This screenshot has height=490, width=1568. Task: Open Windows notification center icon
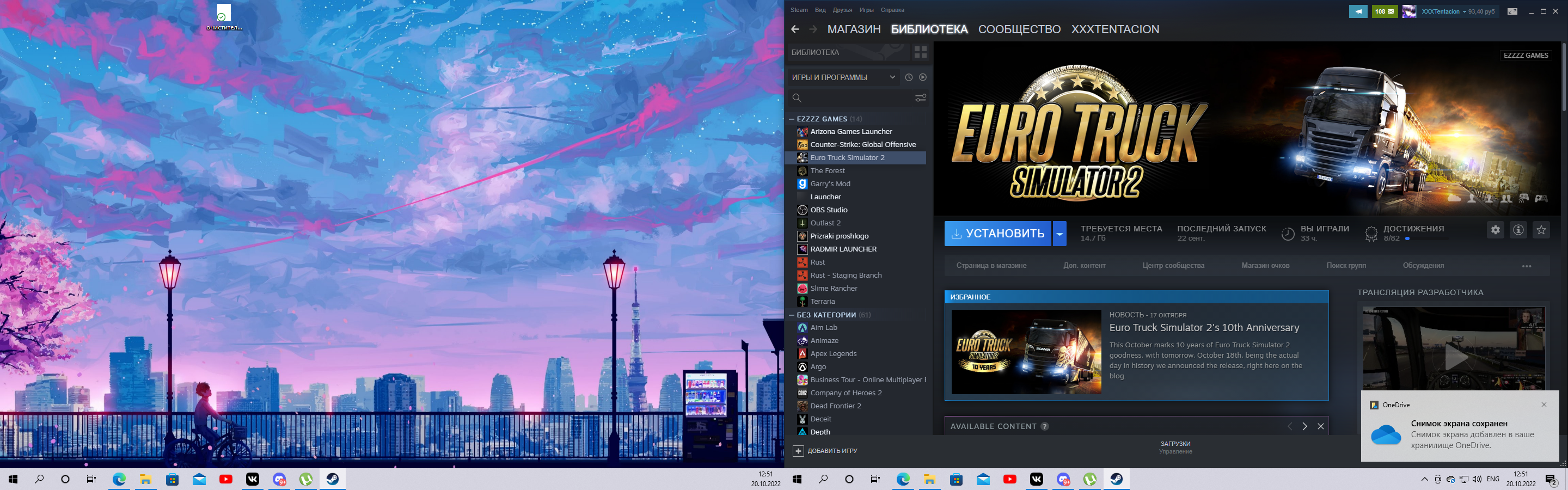(x=1551, y=479)
